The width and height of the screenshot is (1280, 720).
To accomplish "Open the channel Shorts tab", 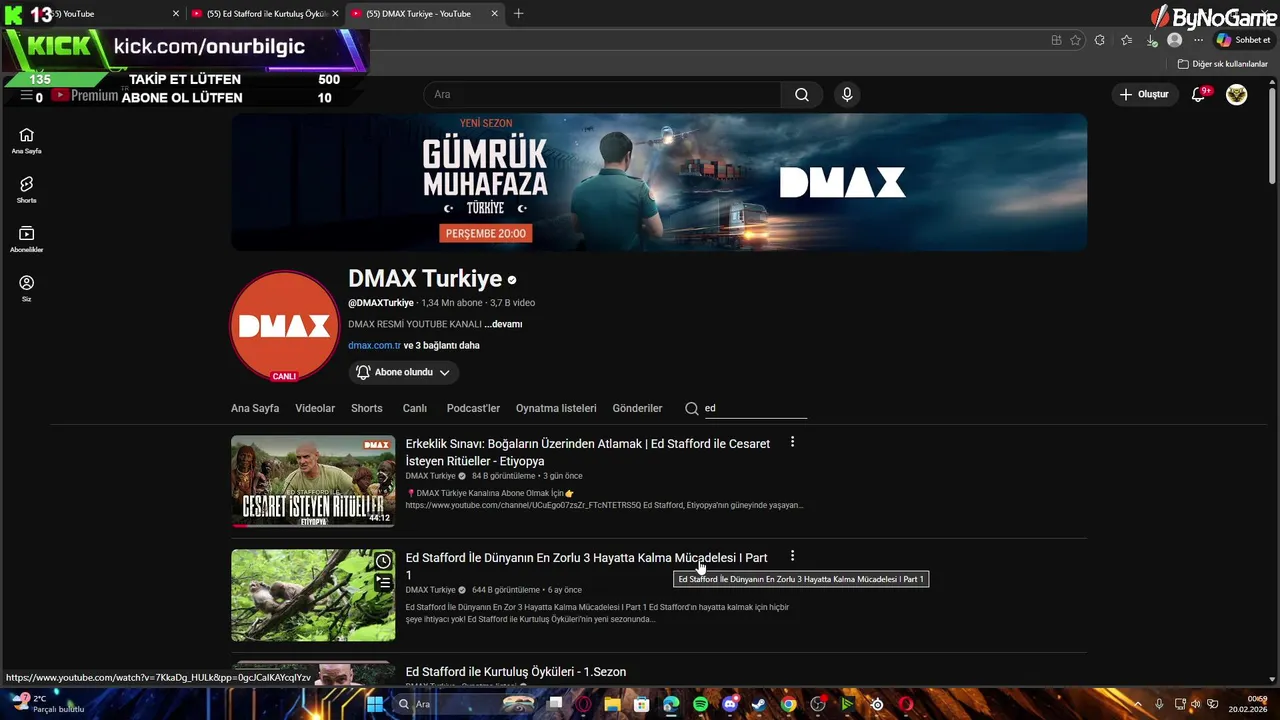I will 367,408.
